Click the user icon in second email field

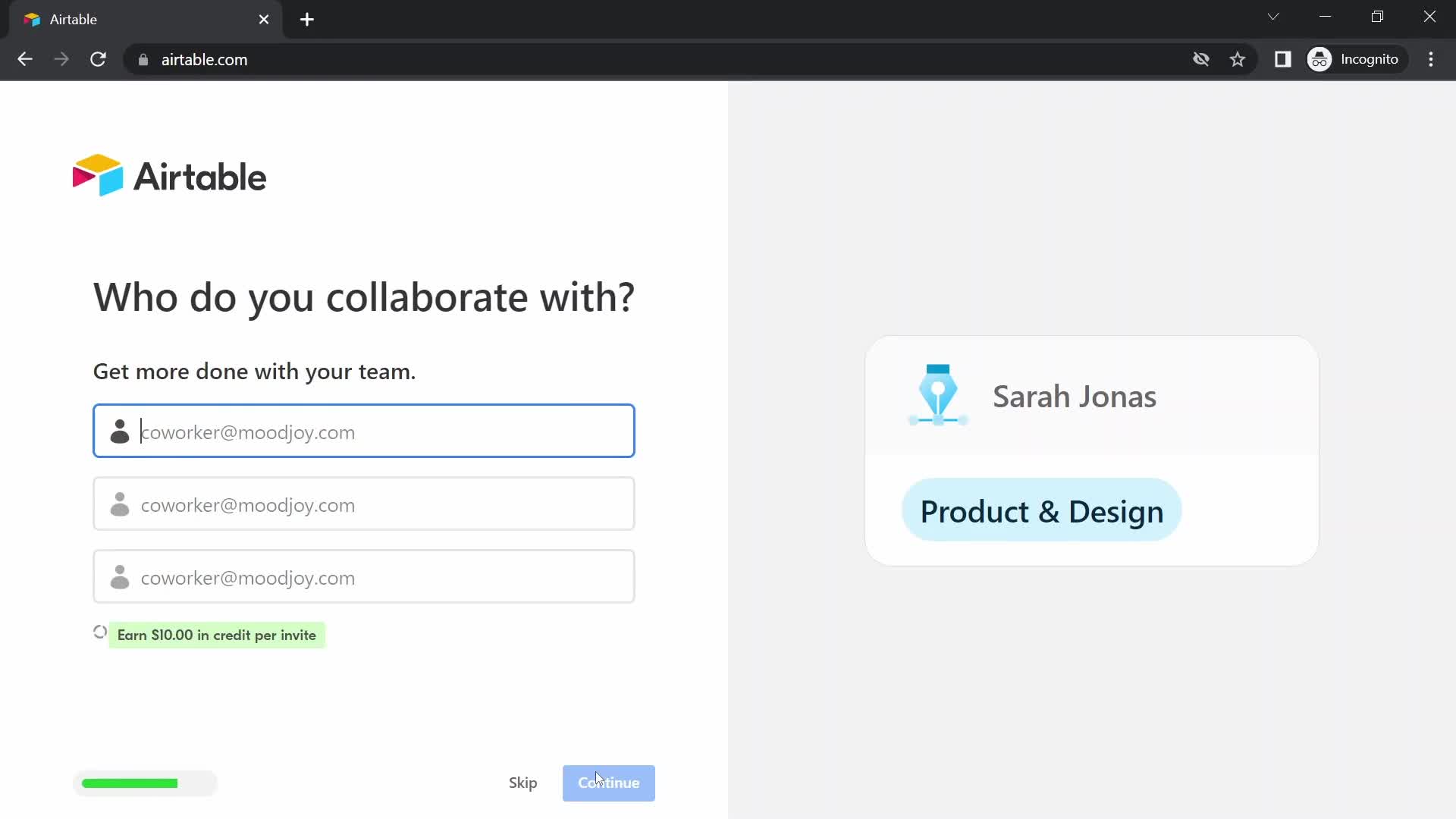pos(120,505)
